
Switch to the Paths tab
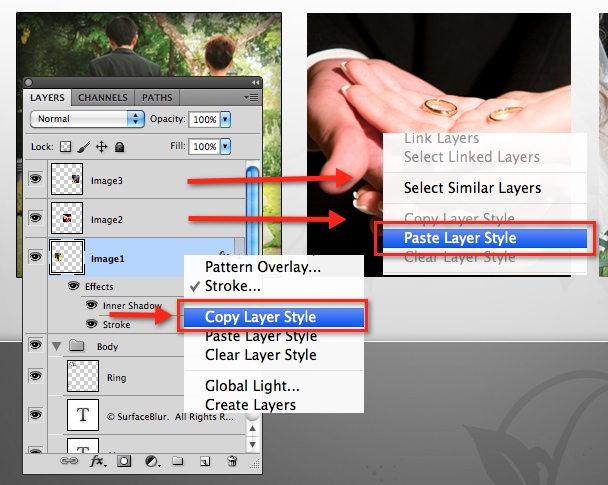tap(157, 97)
